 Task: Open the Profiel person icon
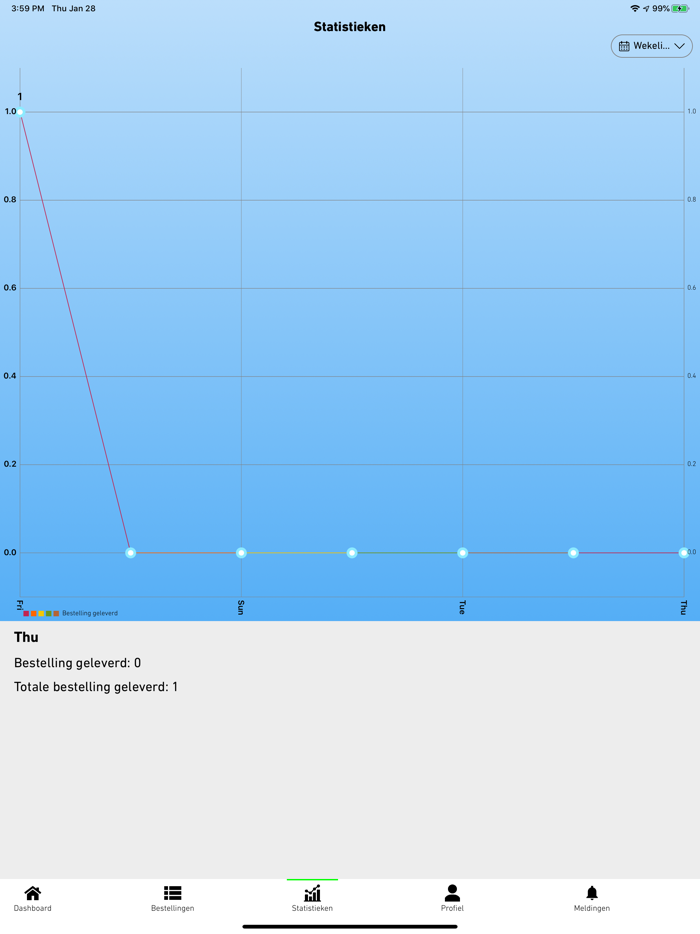[x=452, y=893]
